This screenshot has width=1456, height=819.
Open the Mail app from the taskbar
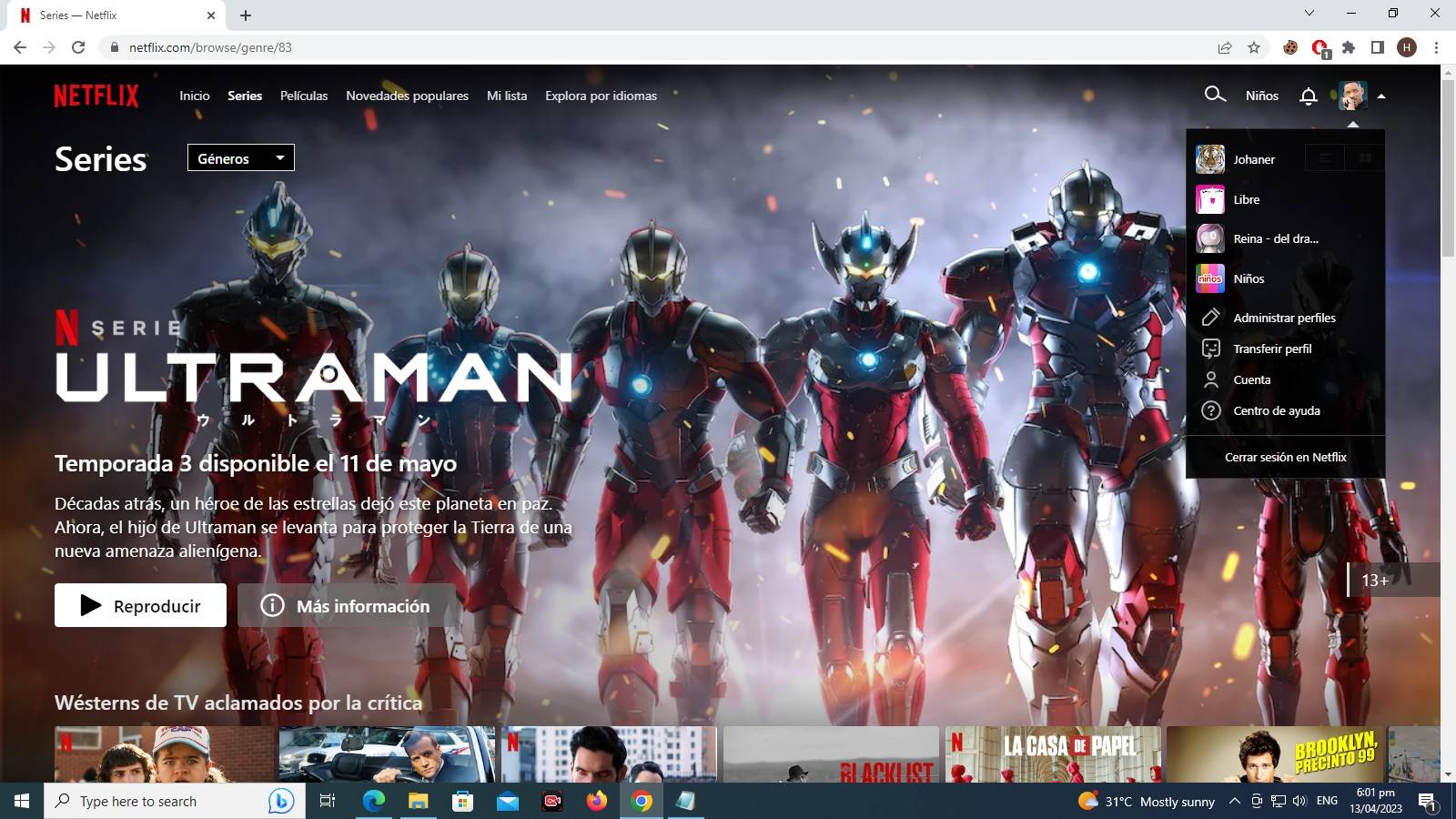tap(508, 801)
